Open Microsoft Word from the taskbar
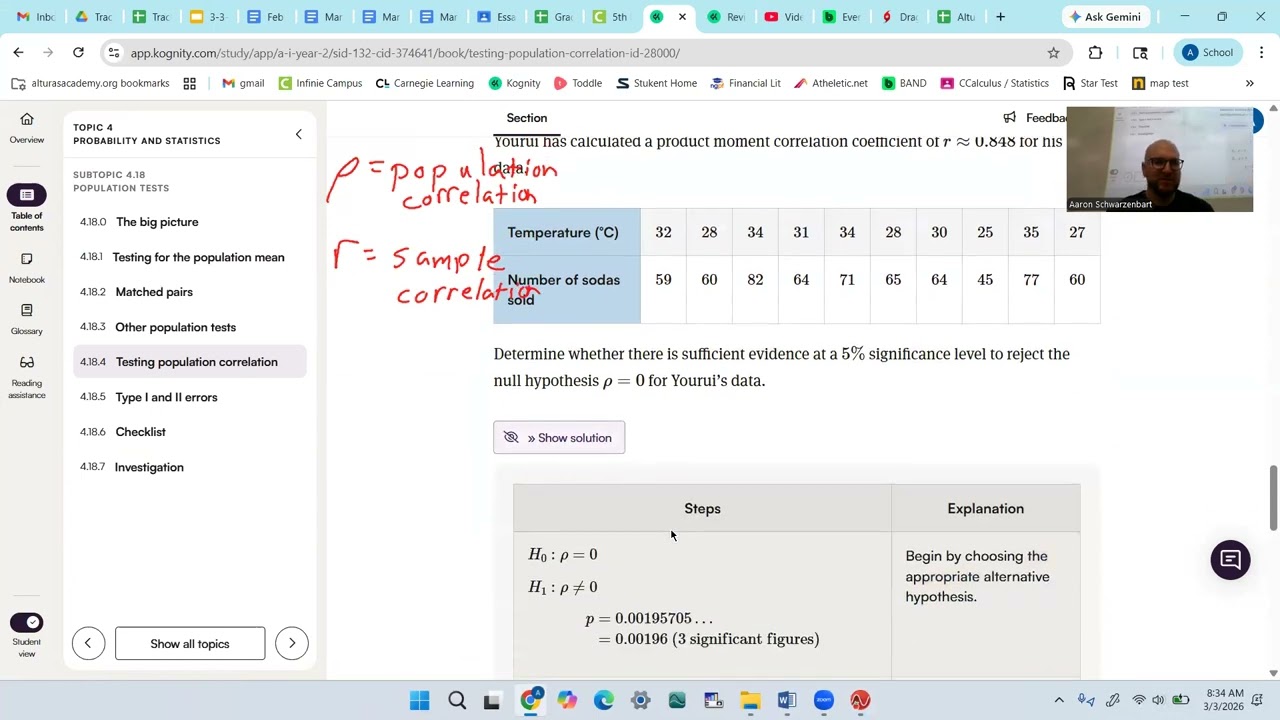The image size is (1280, 720). pos(787,701)
